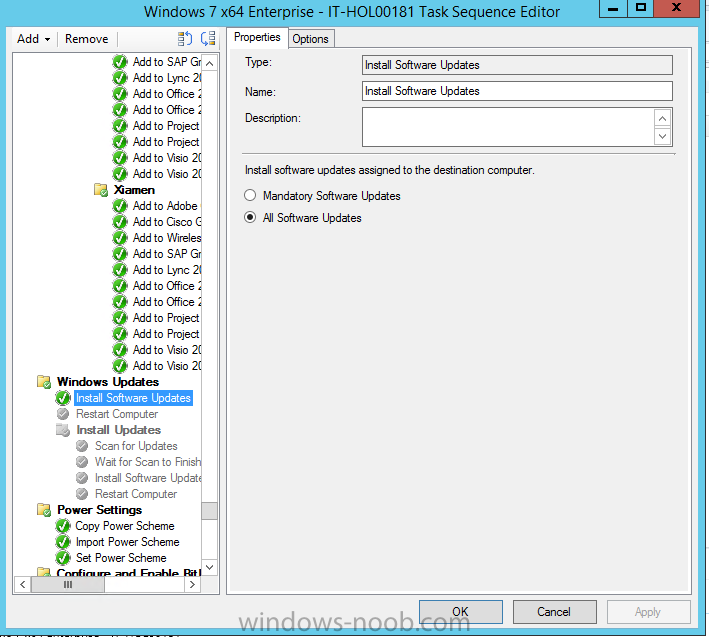Click green check beside Copy Power Scheme
Screen dimensions: 709x637
pyautogui.click(x=64, y=526)
